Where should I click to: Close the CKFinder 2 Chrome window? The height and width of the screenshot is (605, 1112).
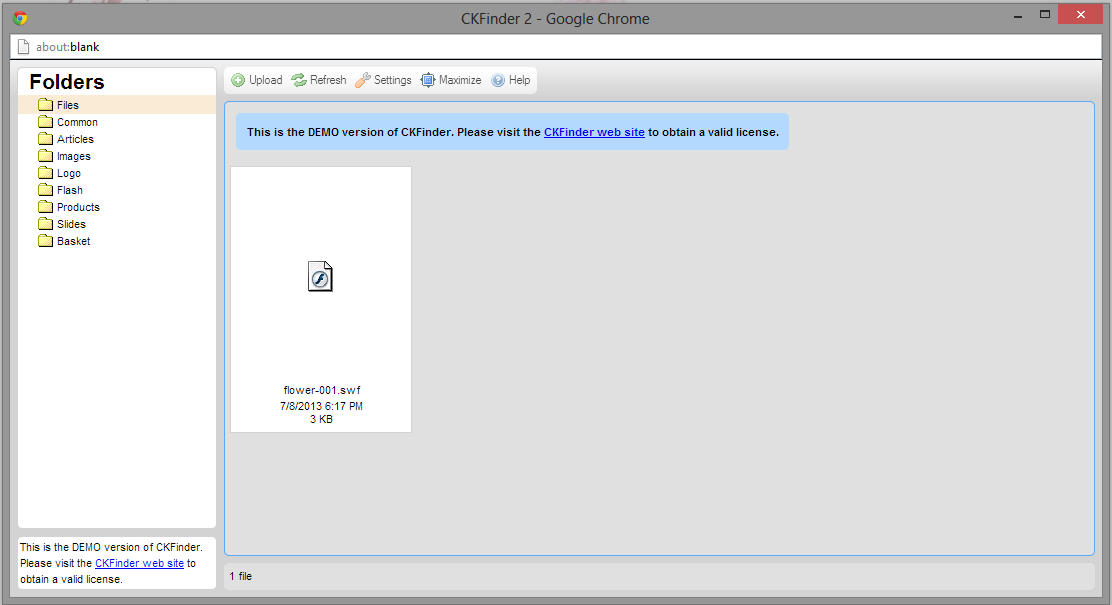pyautogui.click(x=1081, y=14)
